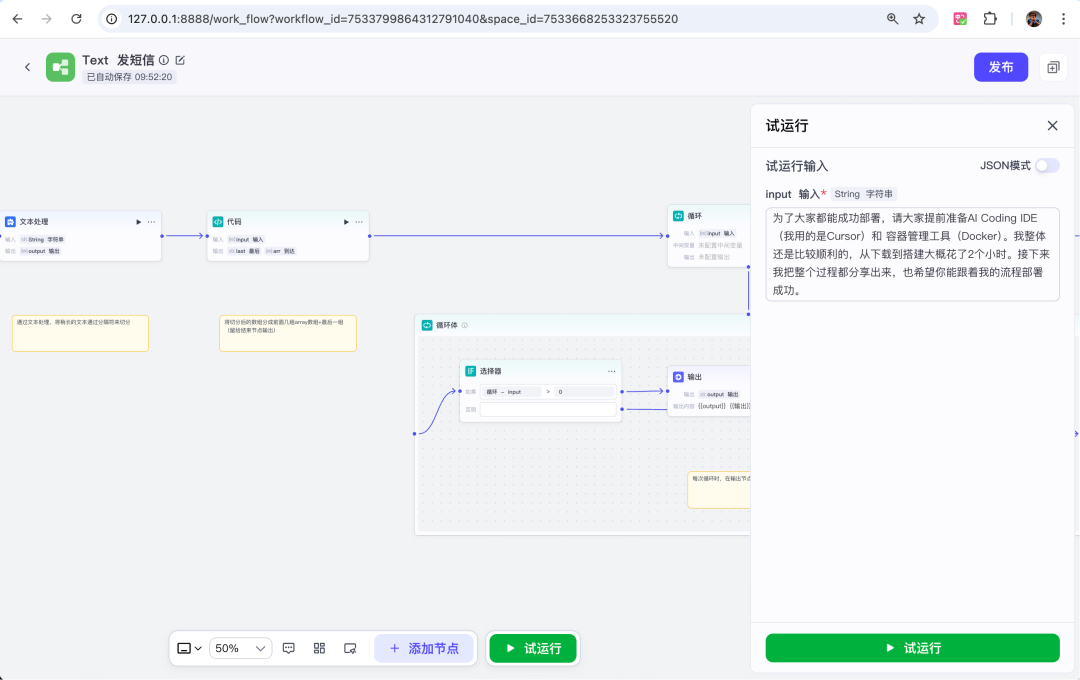Click inside the input 输入 text area
This screenshot has height=680, width=1080.
[x=912, y=254]
